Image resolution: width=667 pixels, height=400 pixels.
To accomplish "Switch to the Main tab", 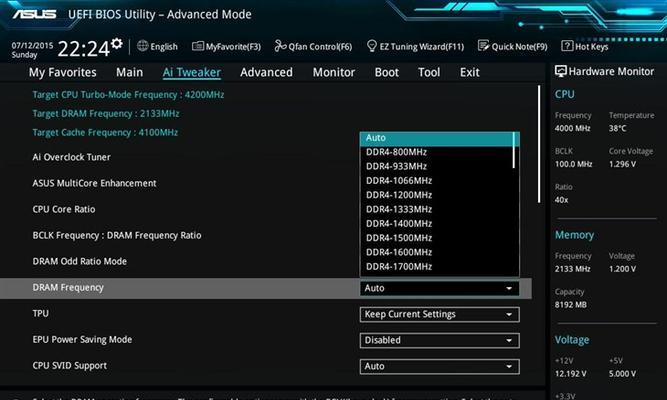I will point(129,72).
